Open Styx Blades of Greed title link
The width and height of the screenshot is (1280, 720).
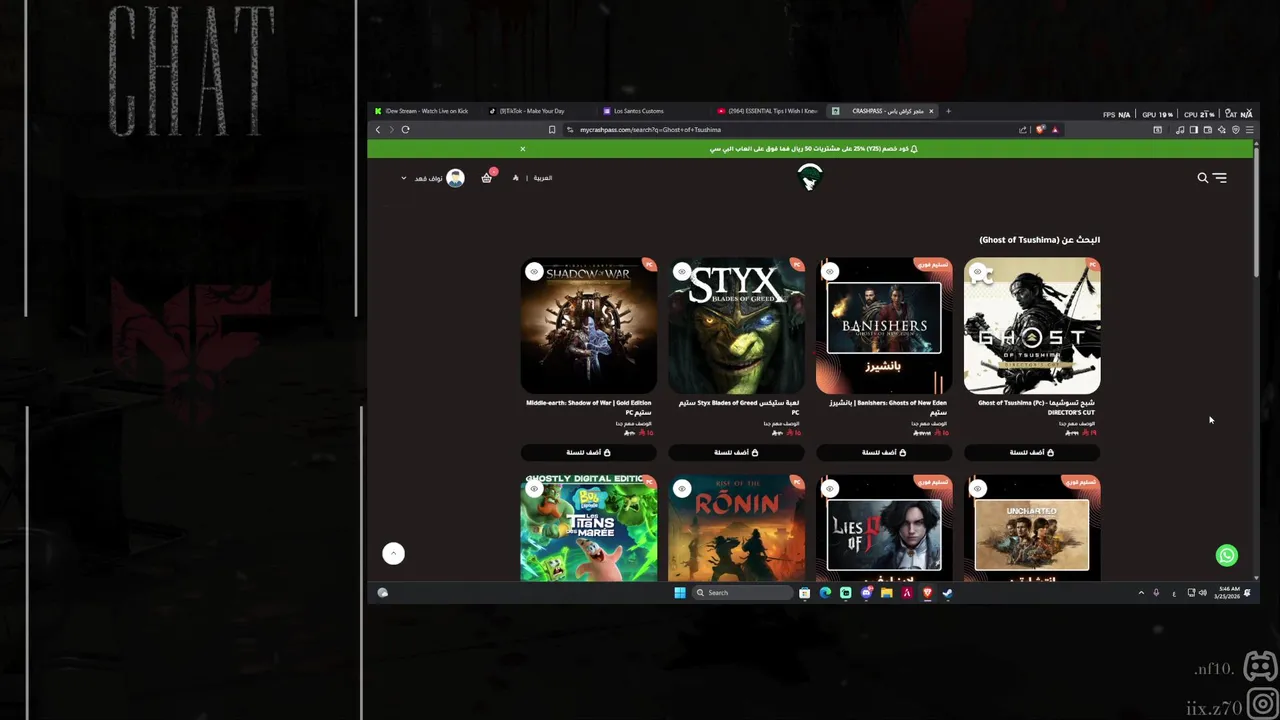(x=739, y=407)
